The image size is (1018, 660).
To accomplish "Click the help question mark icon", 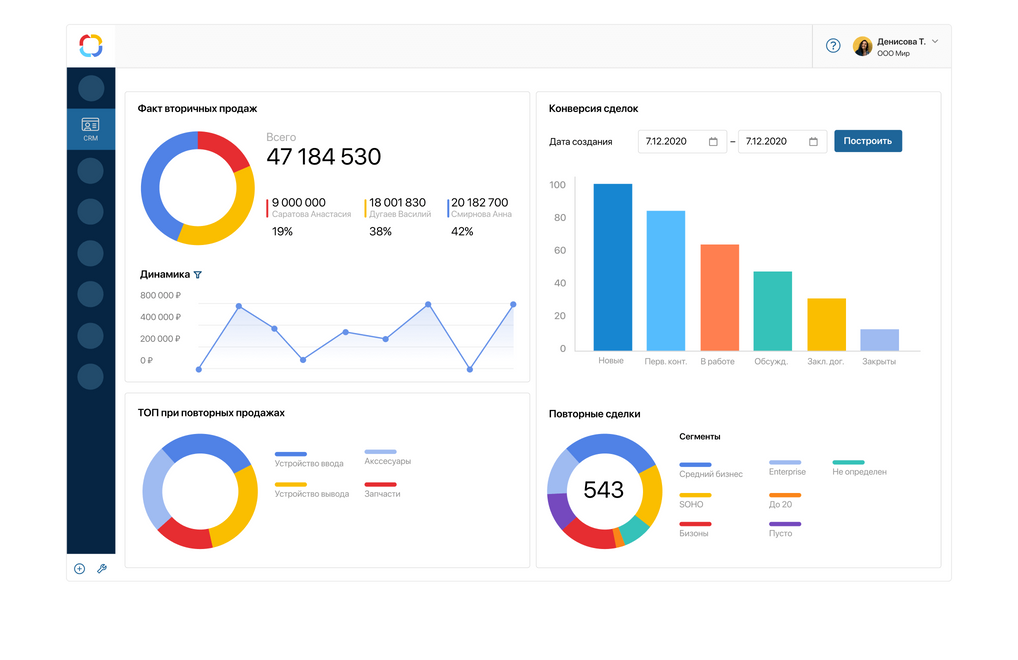I will pyautogui.click(x=833, y=46).
